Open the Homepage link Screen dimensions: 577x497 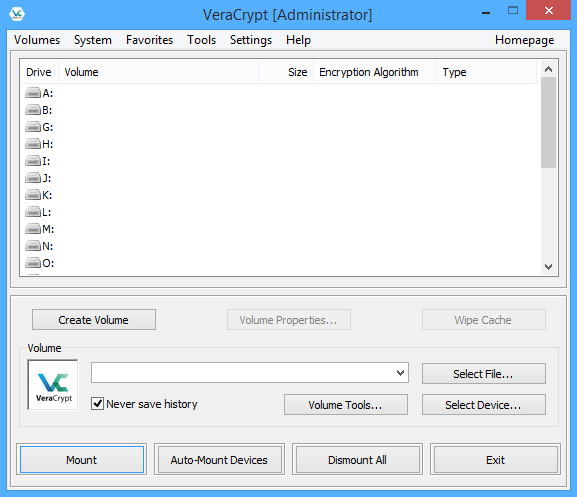[524, 40]
